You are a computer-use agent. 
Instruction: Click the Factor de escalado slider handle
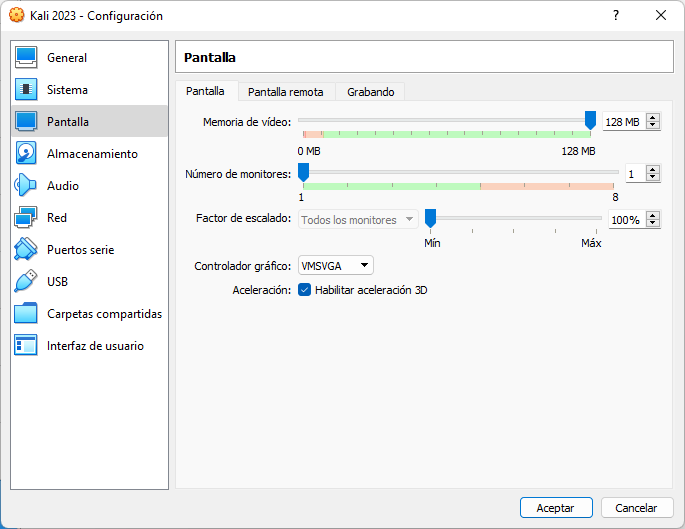click(430, 218)
